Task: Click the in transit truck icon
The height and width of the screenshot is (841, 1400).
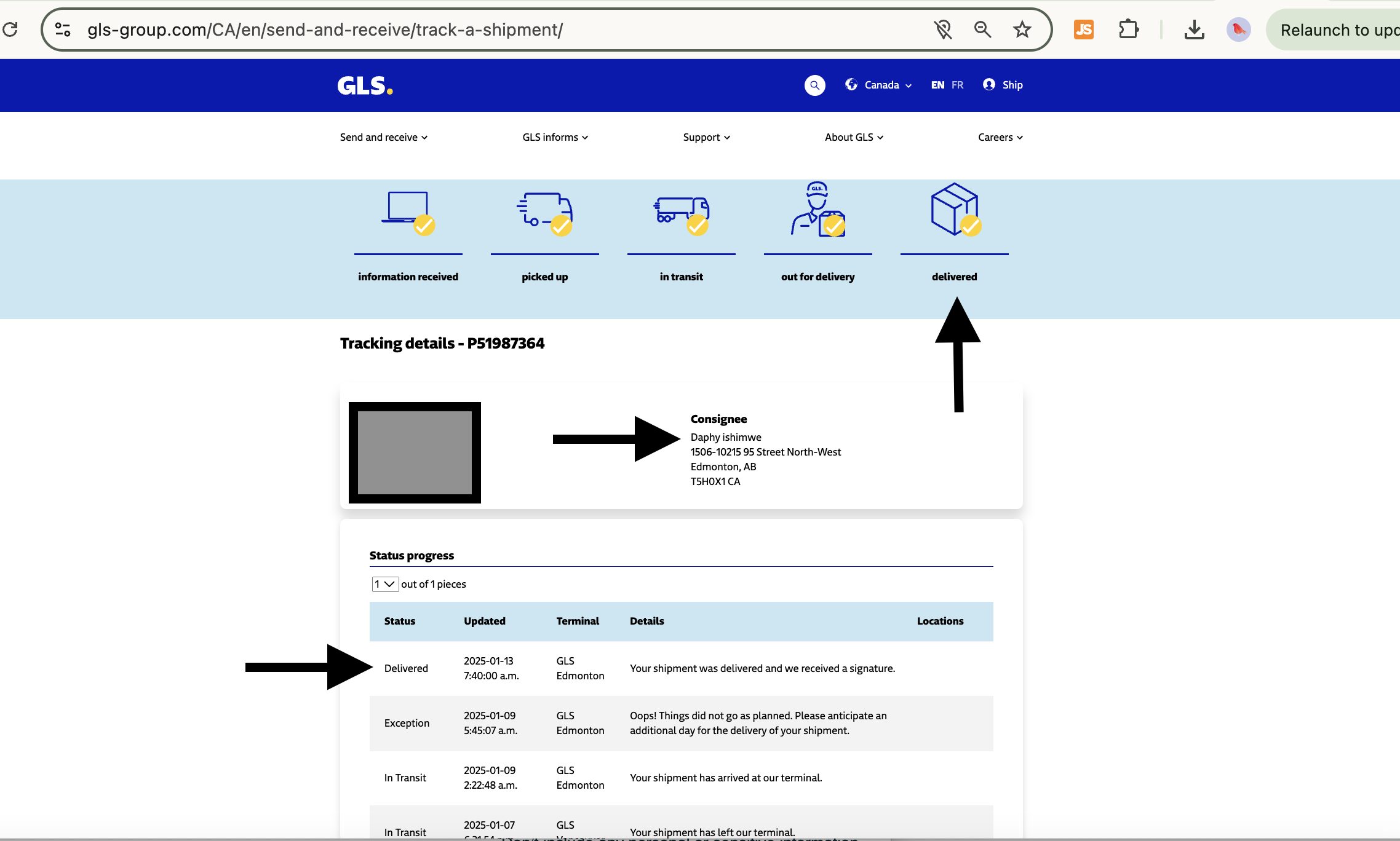Action: 681,215
